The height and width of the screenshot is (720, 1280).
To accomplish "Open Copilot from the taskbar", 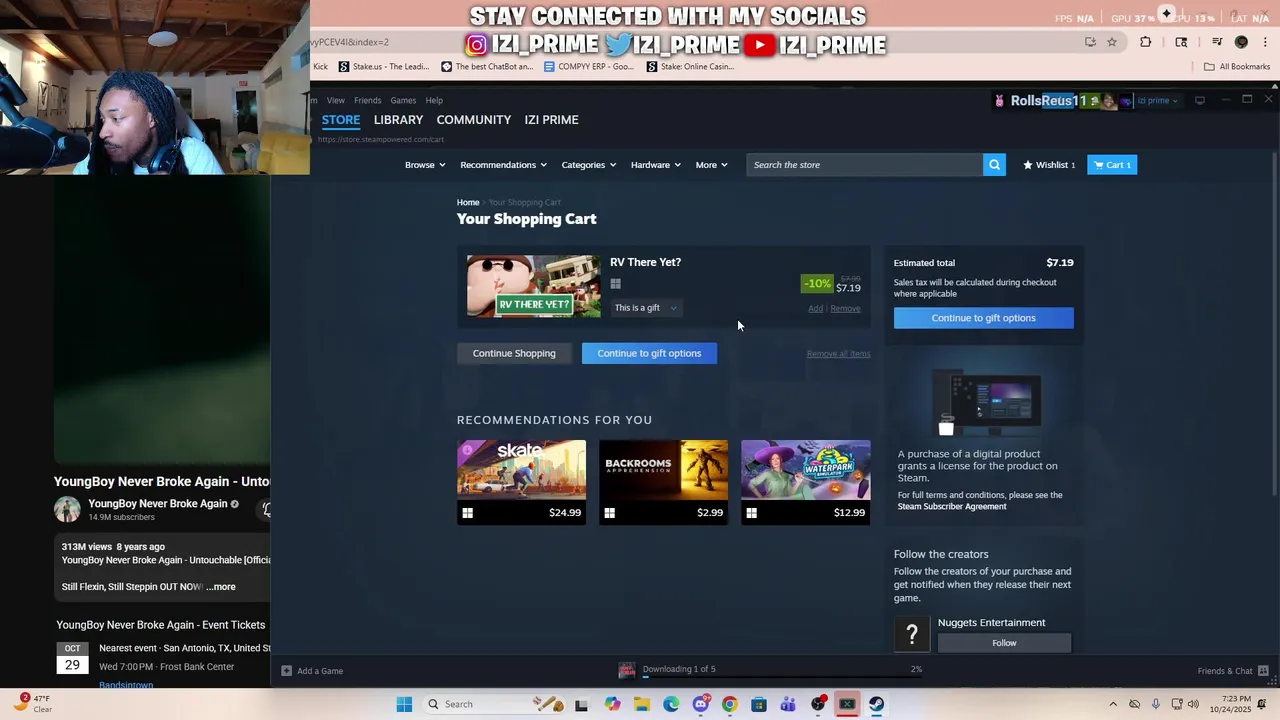I will pos(612,704).
